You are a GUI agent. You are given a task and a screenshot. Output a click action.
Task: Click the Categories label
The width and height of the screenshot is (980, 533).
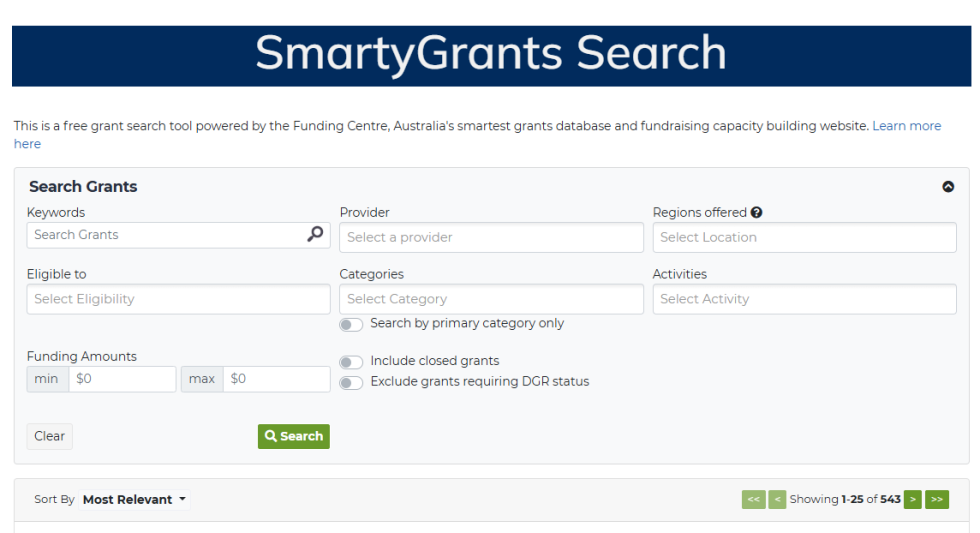click(x=371, y=274)
